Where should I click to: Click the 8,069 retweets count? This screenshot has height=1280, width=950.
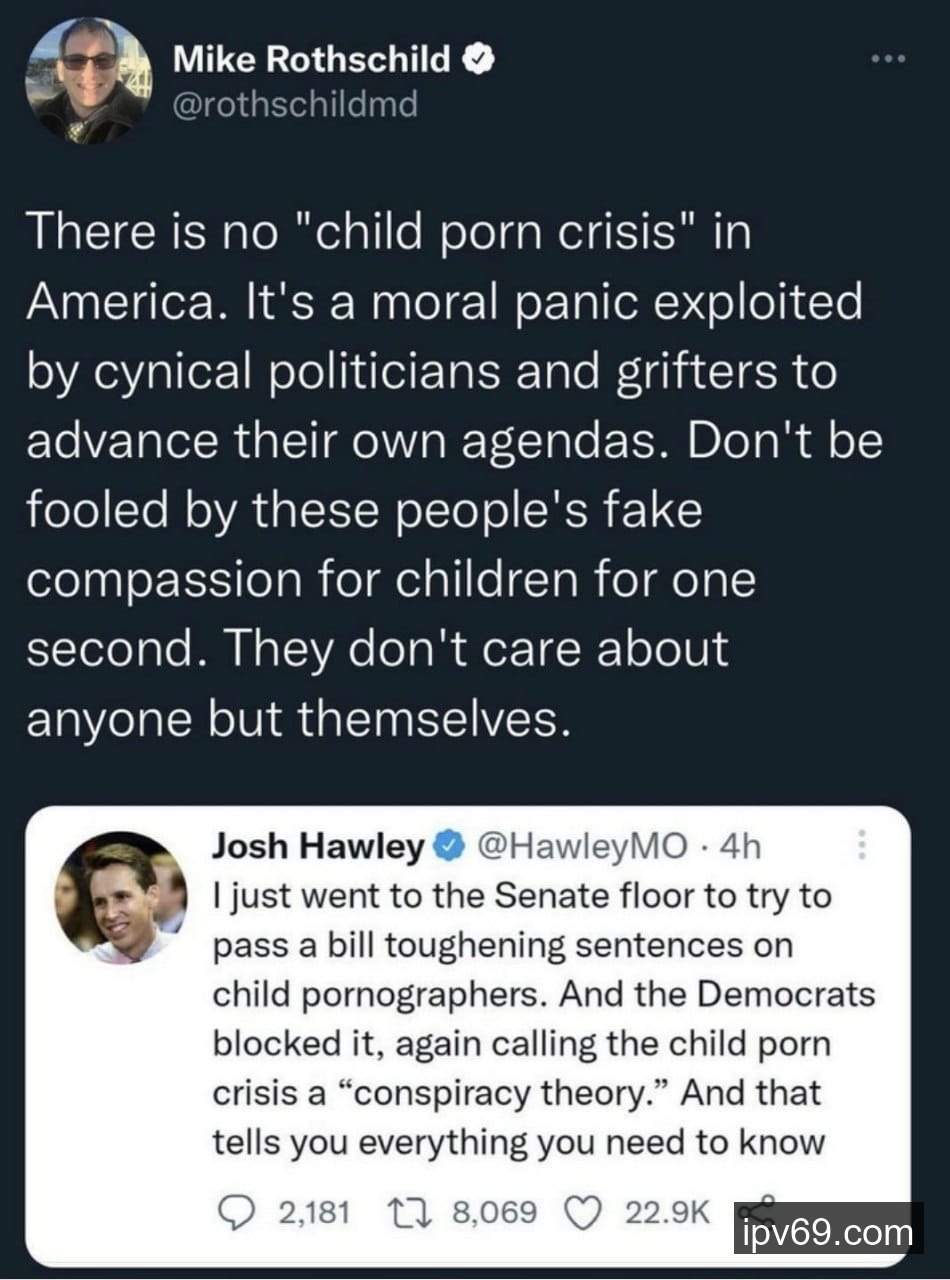pyautogui.click(x=495, y=1213)
